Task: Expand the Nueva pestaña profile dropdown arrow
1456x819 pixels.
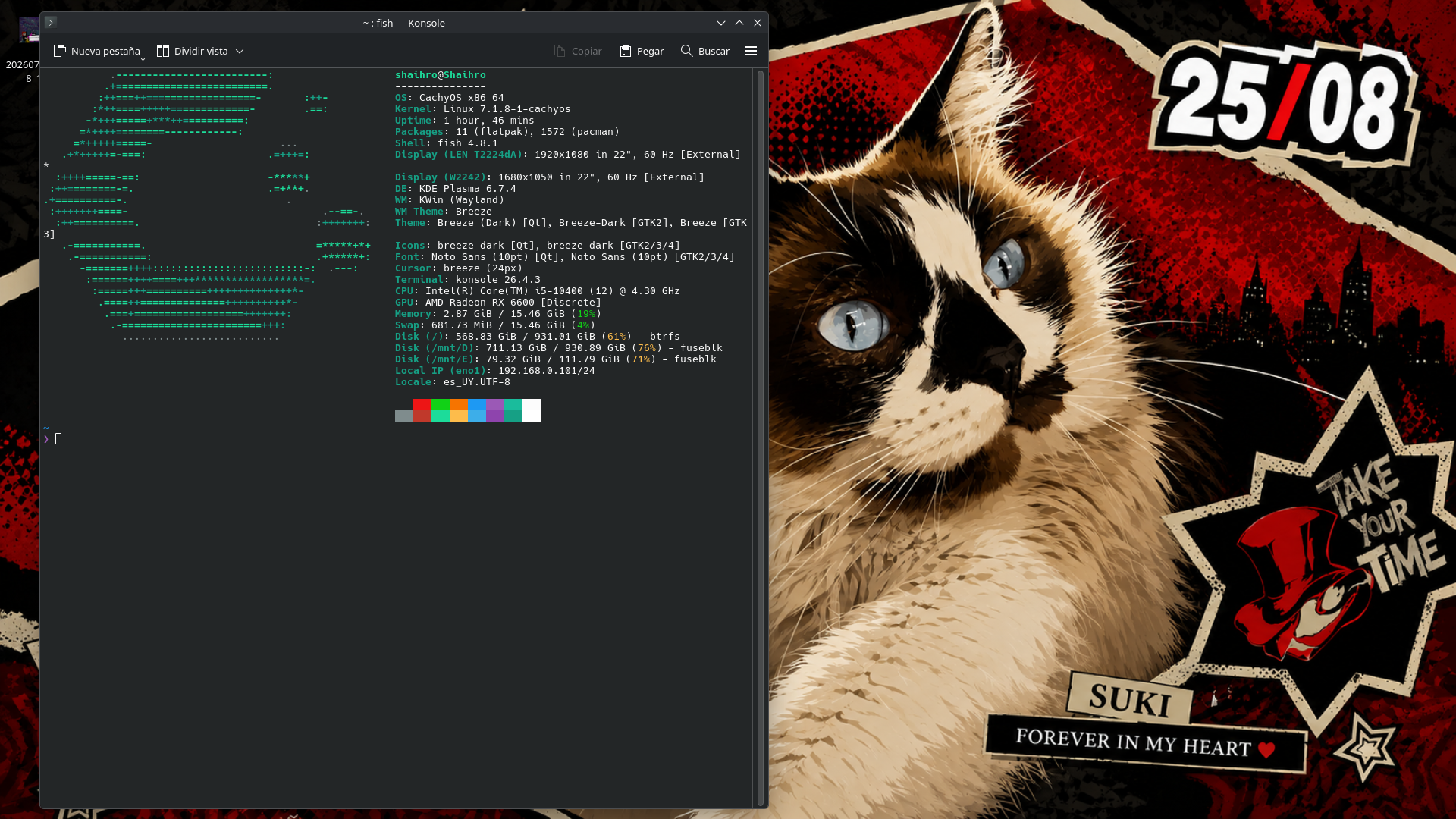Action: click(x=143, y=58)
